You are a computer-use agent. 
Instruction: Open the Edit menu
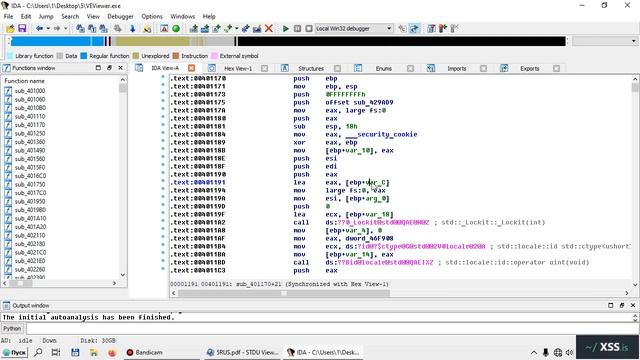[26, 16]
